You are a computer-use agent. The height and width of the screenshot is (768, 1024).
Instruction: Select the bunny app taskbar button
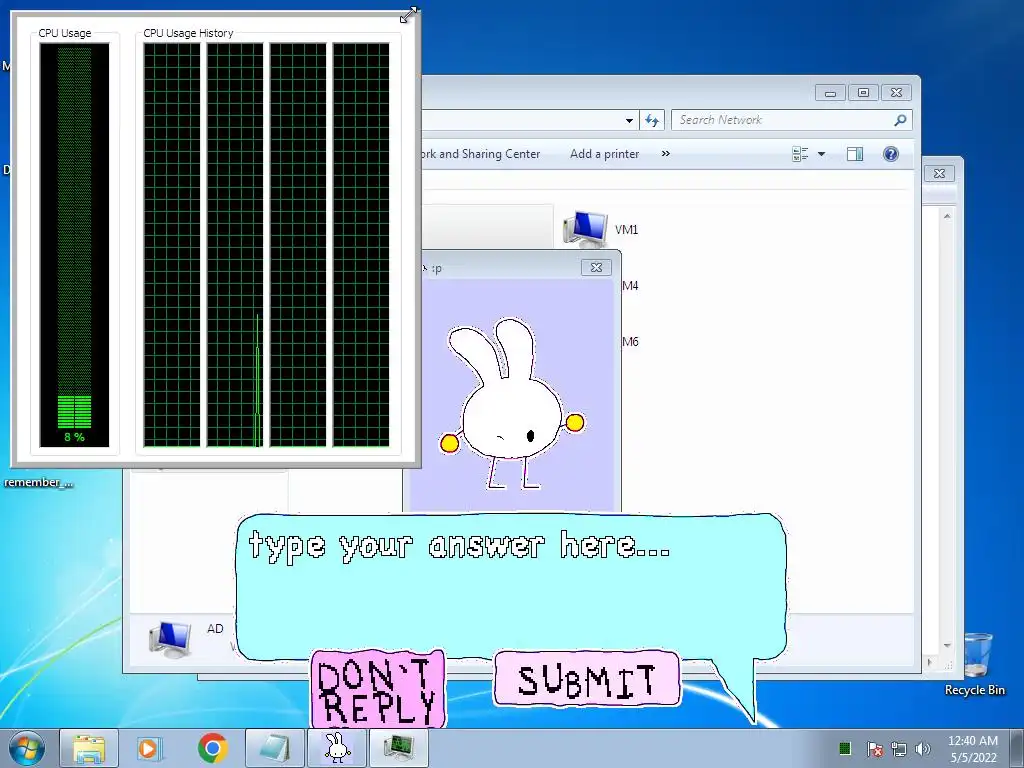click(x=336, y=748)
